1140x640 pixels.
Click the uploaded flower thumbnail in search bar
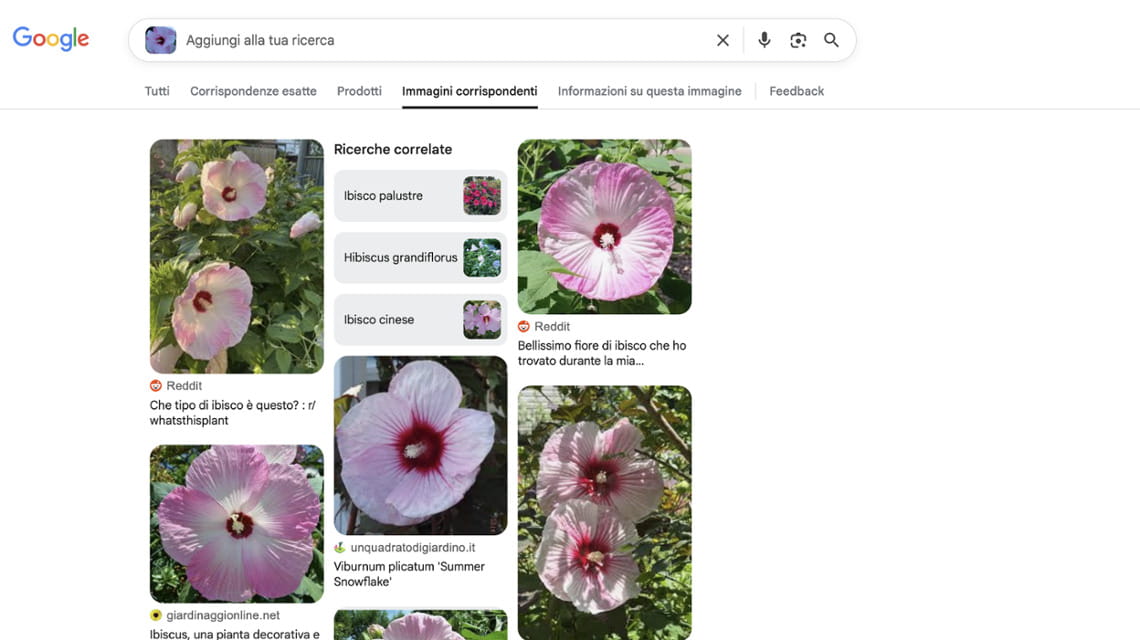click(x=160, y=40)
